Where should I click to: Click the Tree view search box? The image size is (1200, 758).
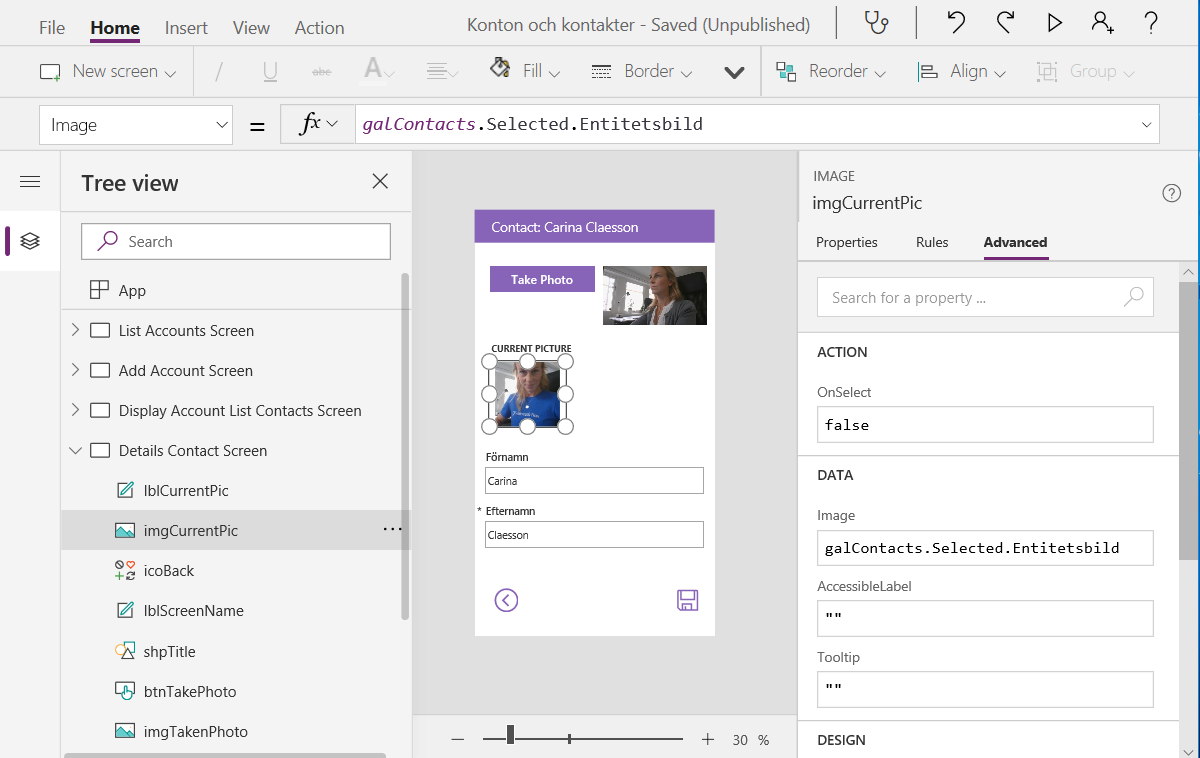235,241
